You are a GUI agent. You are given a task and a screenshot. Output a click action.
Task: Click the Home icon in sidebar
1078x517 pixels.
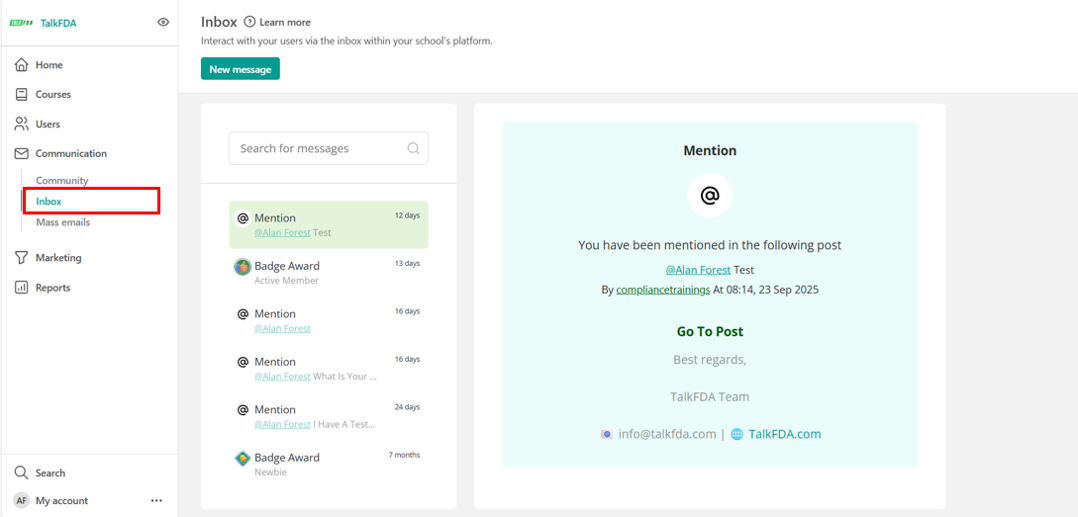pyautogui.click(x=21, y=65)
